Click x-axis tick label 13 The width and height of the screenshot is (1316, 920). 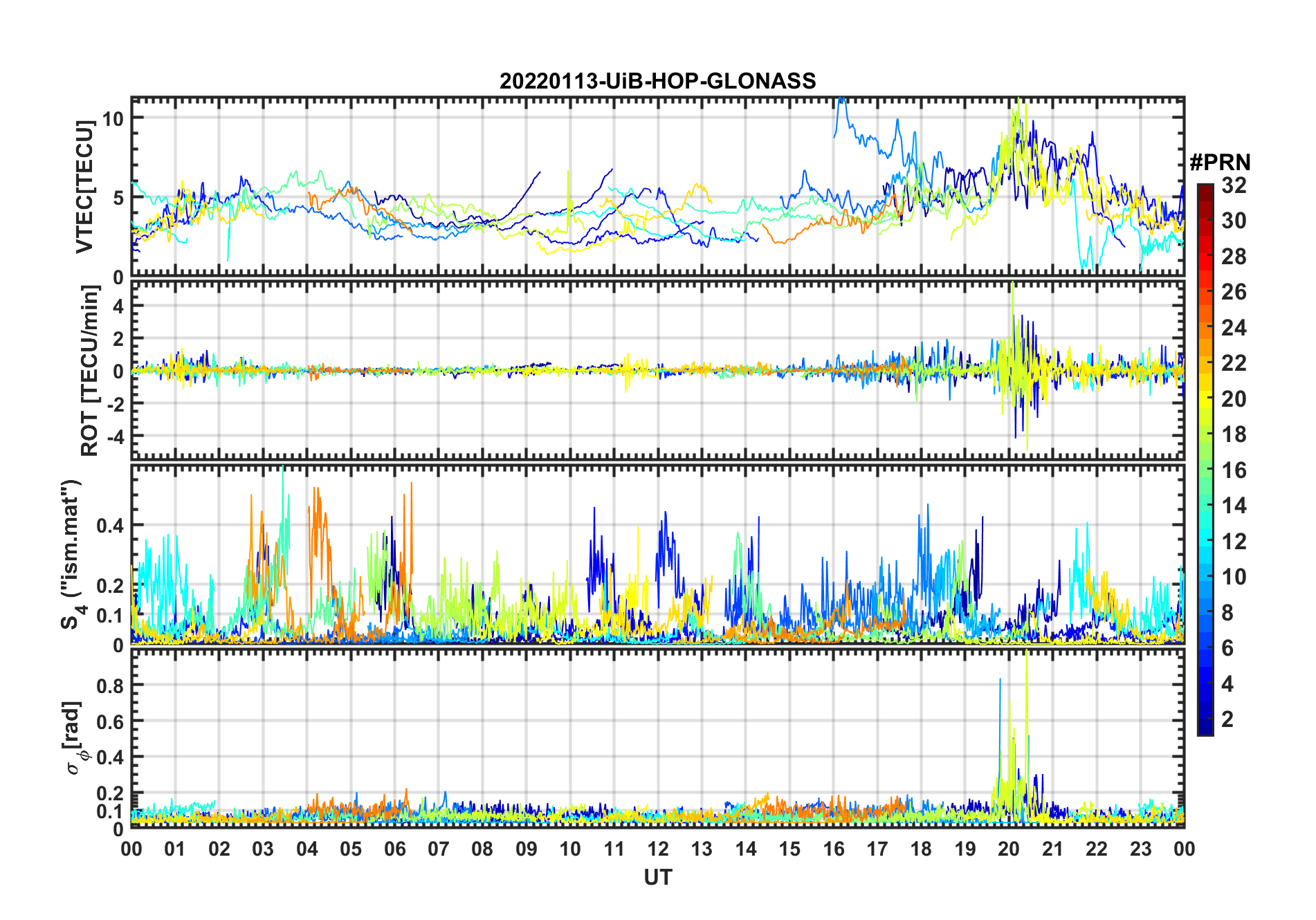pos(702,849)
